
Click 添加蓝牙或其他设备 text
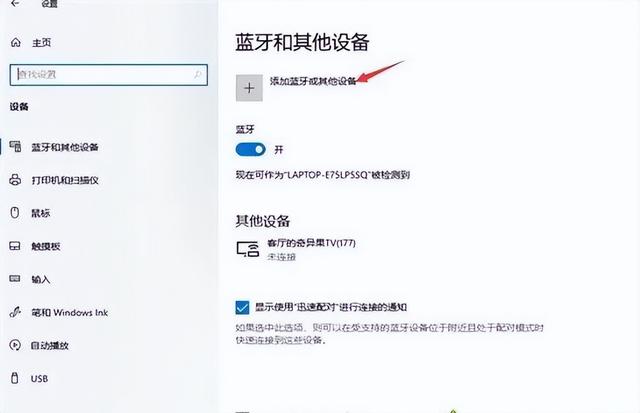tap(313, 81)
